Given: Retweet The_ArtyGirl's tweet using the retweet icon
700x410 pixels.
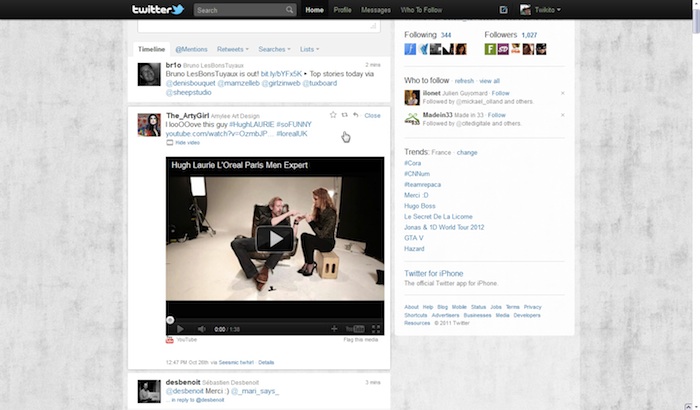Looking at the screenshot, I should [x=345, y=115].
